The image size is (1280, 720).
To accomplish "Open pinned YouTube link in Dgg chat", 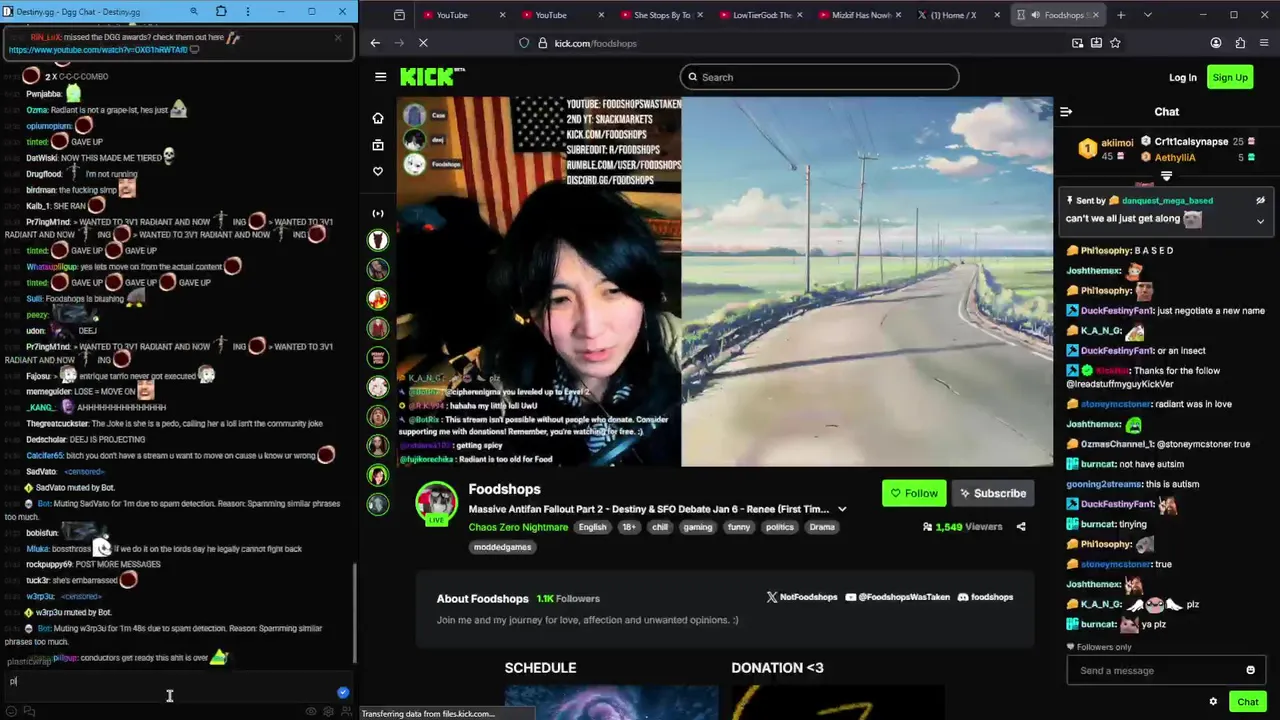I will (98, 49).
